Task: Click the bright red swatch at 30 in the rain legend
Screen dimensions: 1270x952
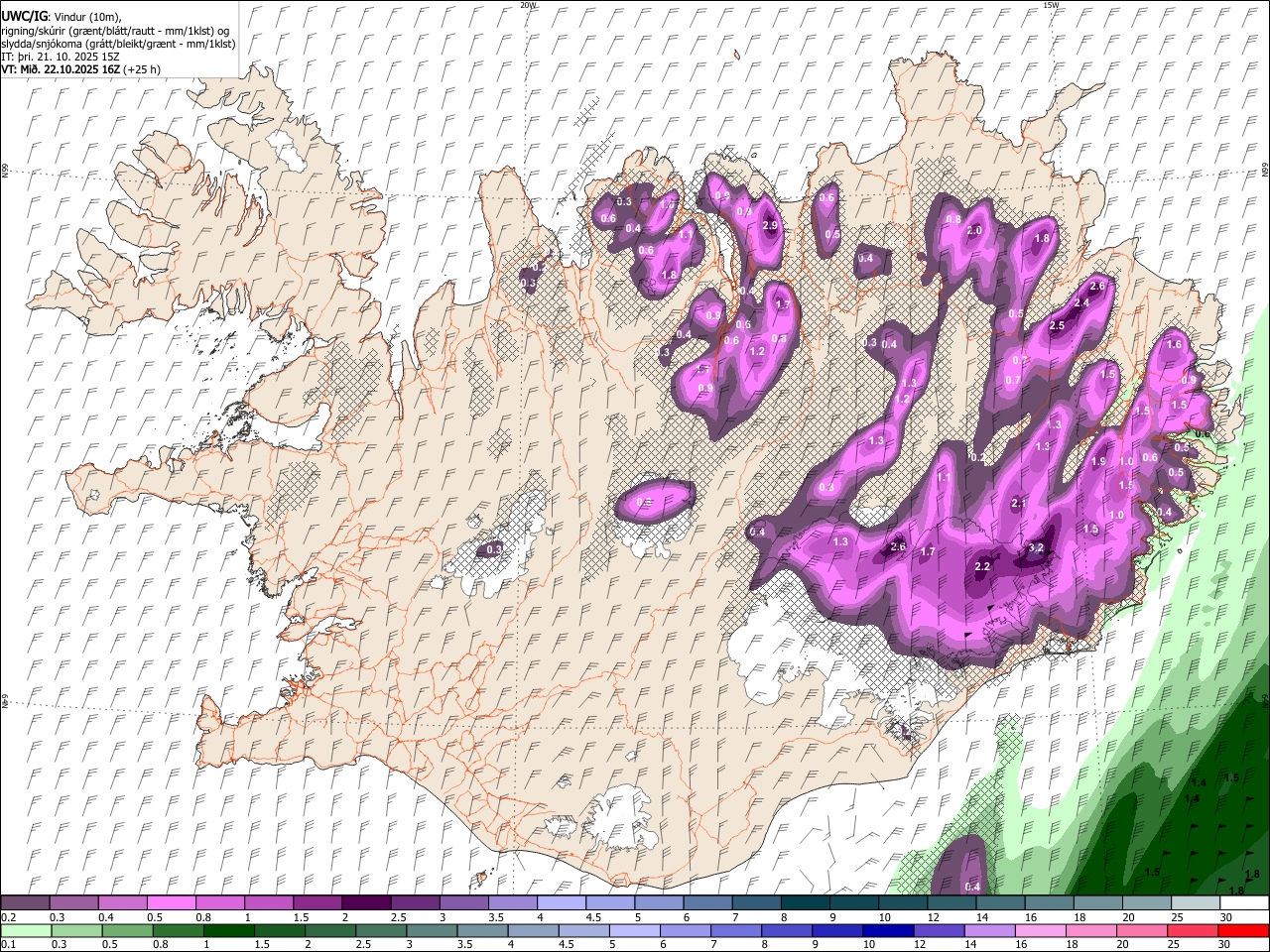Action: [1241, 931]
